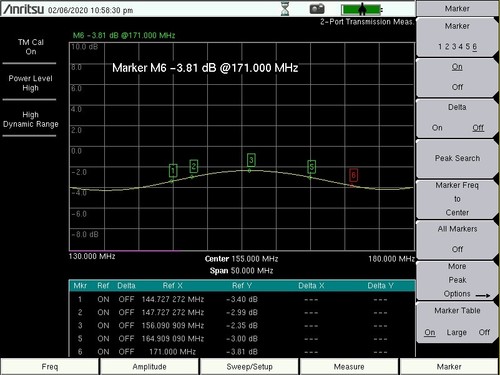Toggle the marker On/Off softkey
Image resolution: width=500 pixels, height=375 pixels.
click(457, 77)
